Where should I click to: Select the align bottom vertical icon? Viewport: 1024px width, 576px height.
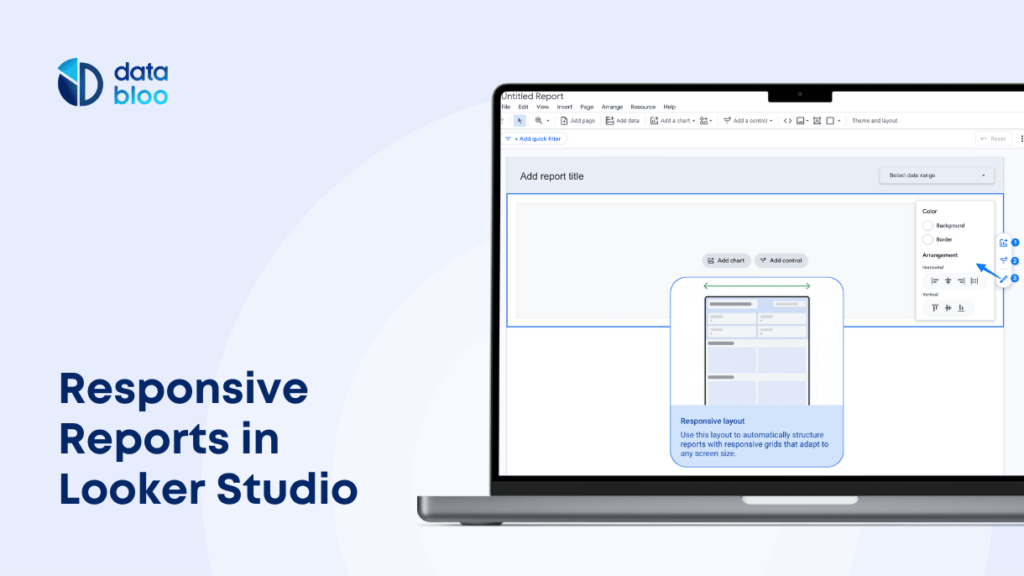pyautogui.click(x=961, y=307)
